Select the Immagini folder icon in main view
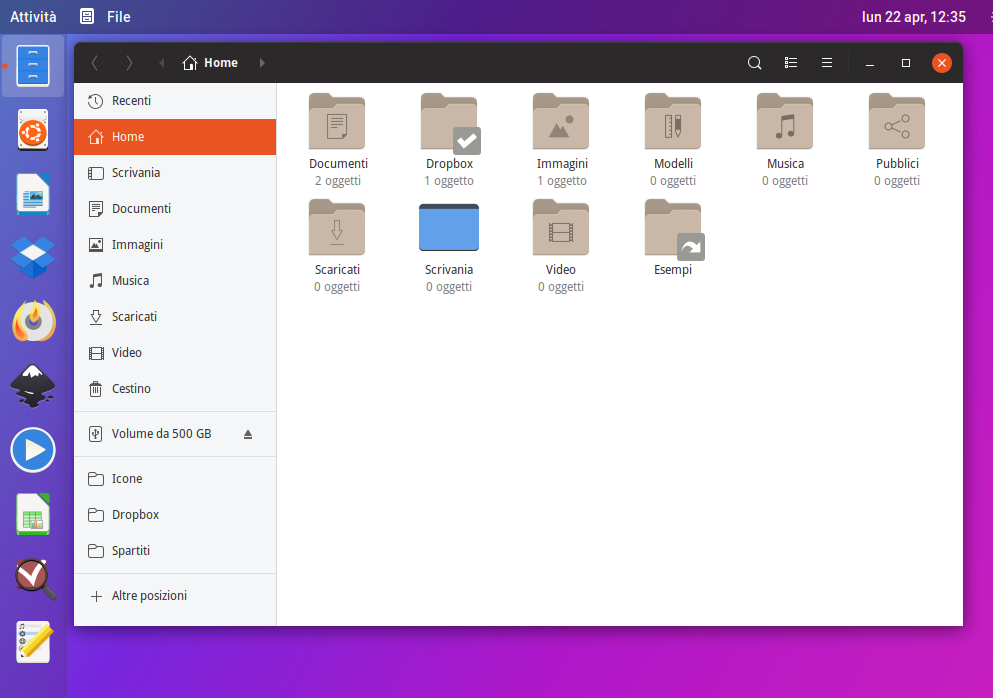 click(x=561, y=122)
